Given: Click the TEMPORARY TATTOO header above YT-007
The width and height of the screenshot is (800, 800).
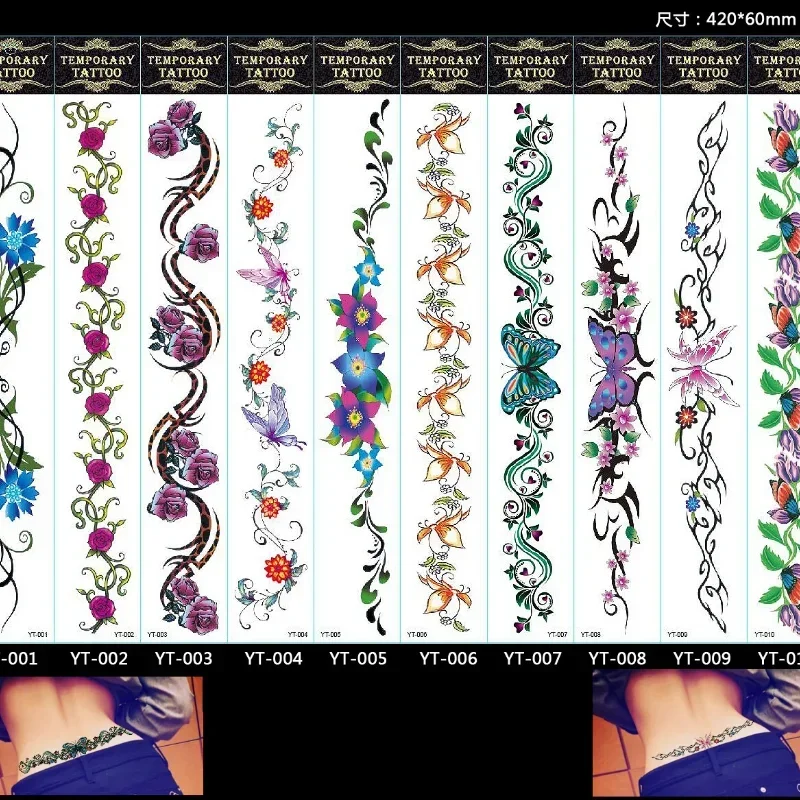Looking at the screenshot, I should (x=531, y=65).
